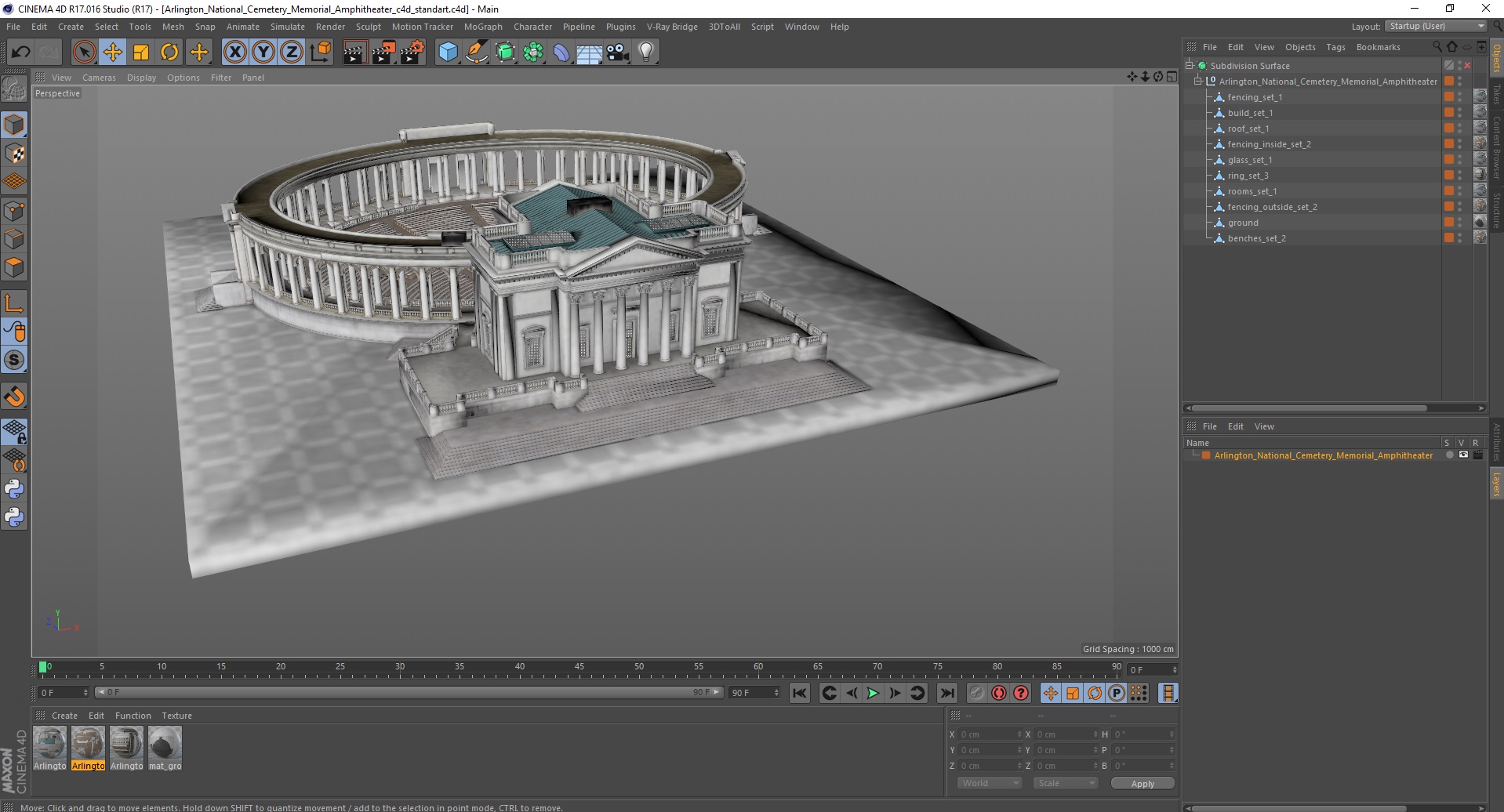Image resolution: width=1504 pixels, height=812 pixels.
Task: Go to start of animation
Action: pyautogui.click(x=799, y=693)
